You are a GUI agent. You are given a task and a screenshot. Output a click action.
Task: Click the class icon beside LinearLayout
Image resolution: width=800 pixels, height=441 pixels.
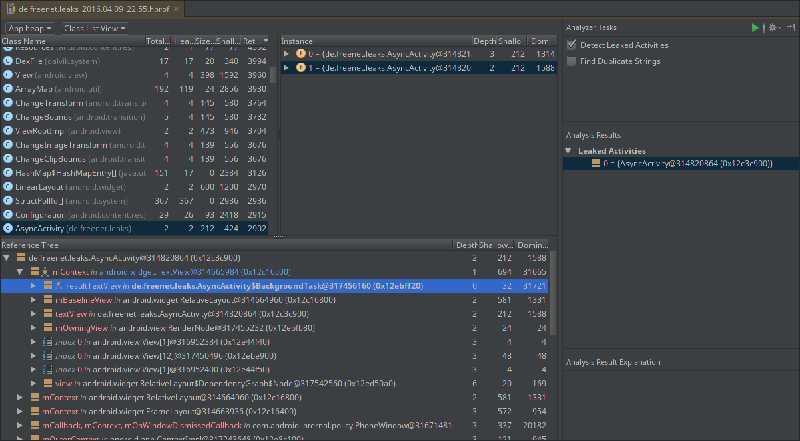(x=8, y=186)
